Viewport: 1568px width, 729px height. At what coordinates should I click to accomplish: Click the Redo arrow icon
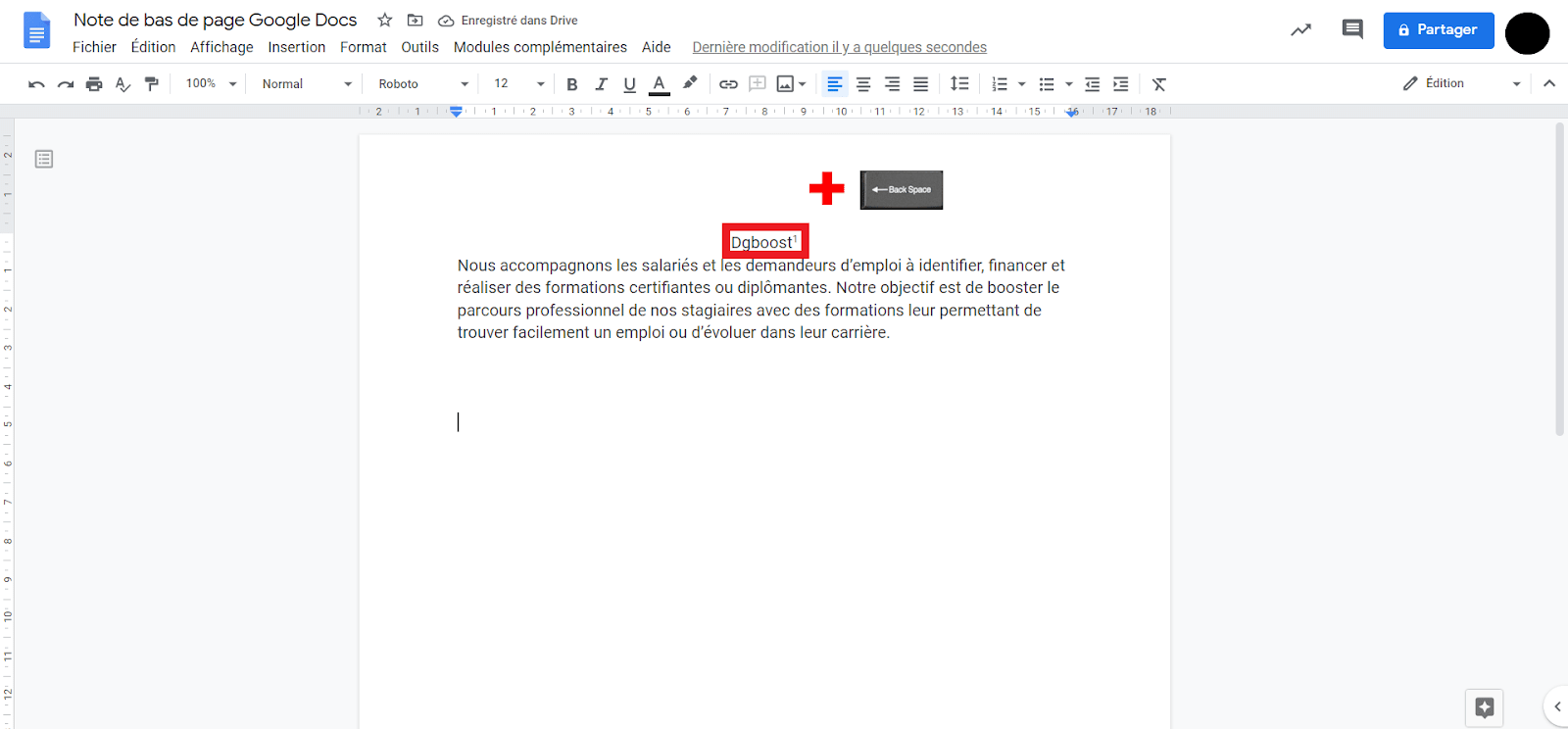click(66, 84)
